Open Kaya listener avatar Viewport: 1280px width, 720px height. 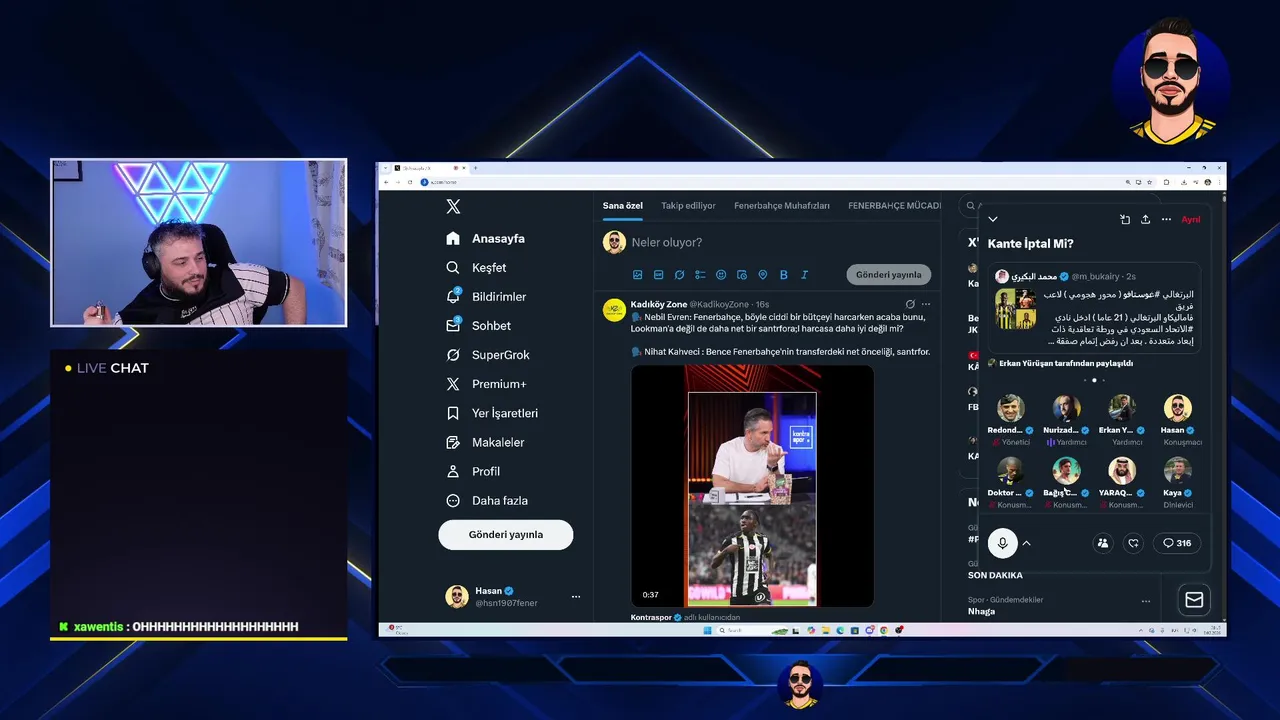(1178, 471)
